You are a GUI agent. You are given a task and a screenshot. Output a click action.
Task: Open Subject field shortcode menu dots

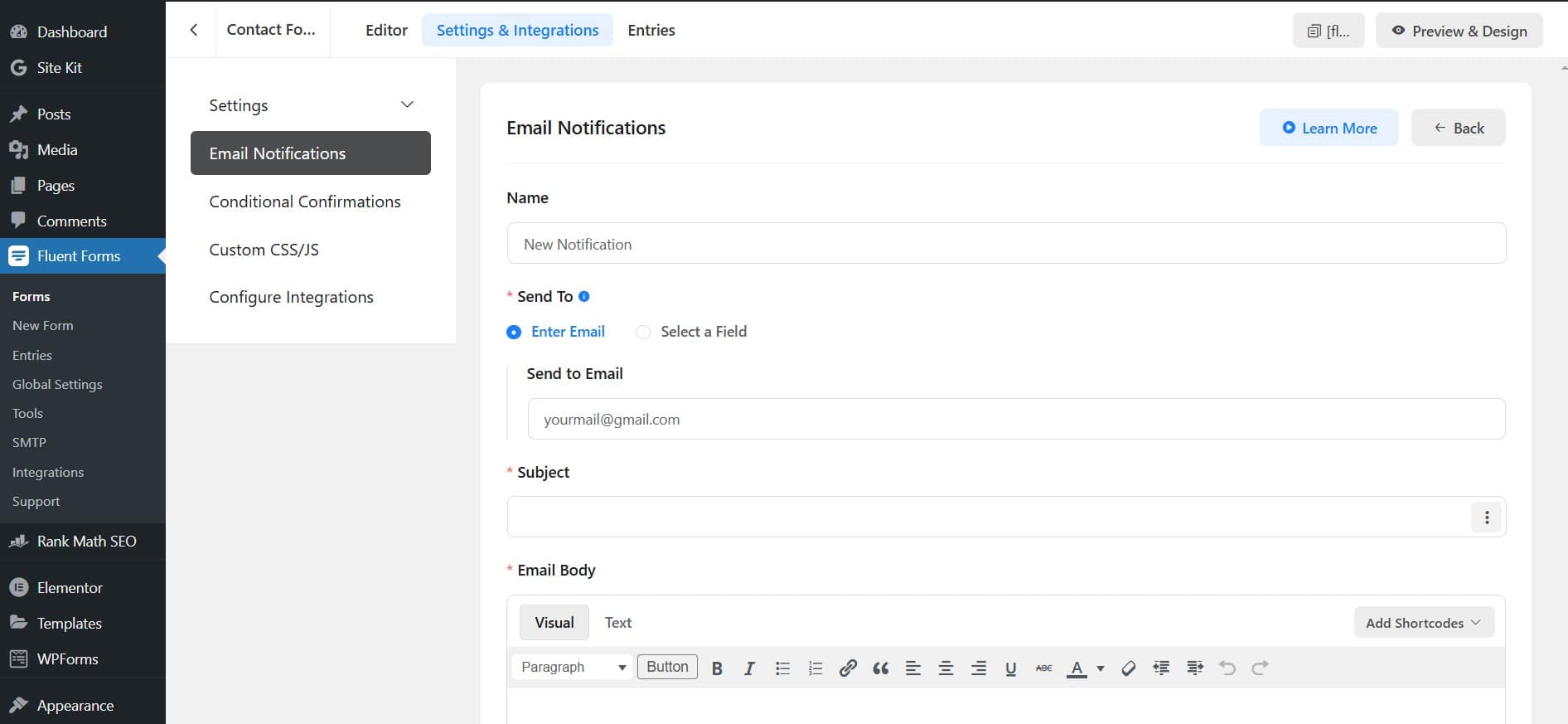(x=1487, y=517)
